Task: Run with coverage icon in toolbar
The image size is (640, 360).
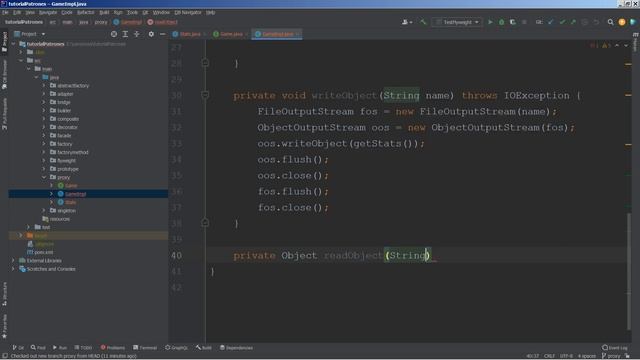Action: click(x=513, y=22)
